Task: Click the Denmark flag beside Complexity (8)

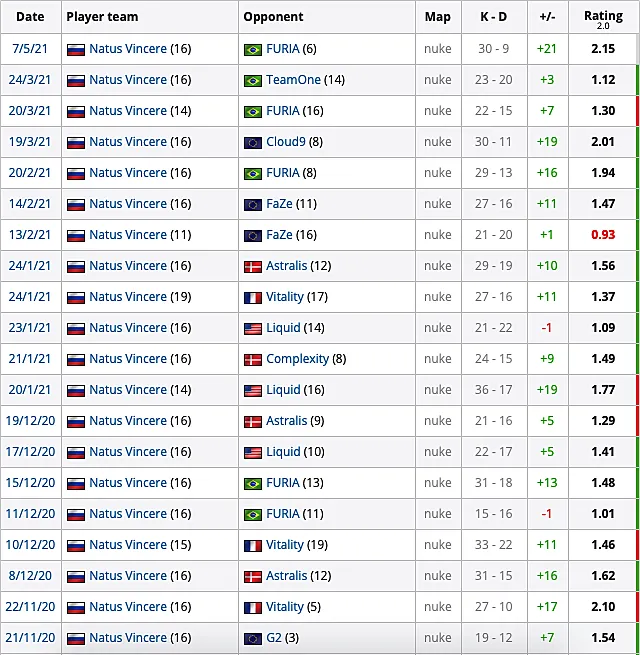Action: (x=253, y=360)
